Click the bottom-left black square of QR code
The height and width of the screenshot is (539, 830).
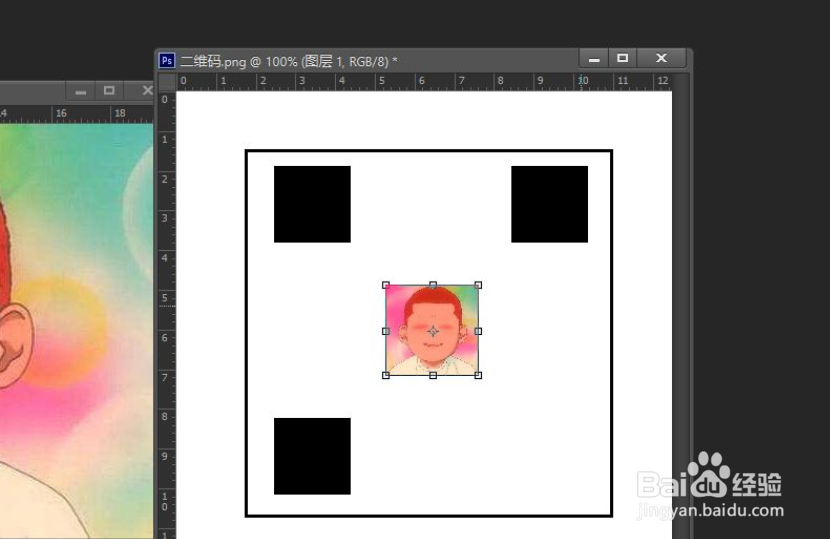pos(312,456)
